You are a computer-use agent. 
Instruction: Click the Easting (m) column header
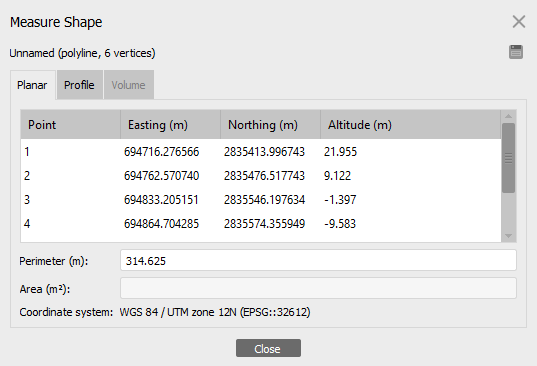tap(170, 125)
